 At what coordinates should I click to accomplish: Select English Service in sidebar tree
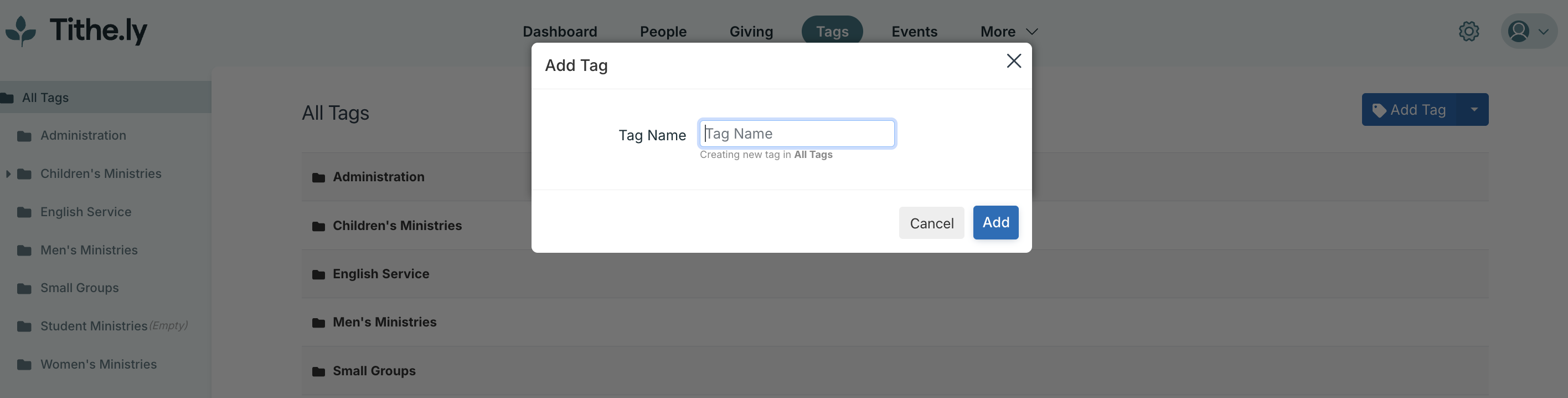click(x=86, y=212)
